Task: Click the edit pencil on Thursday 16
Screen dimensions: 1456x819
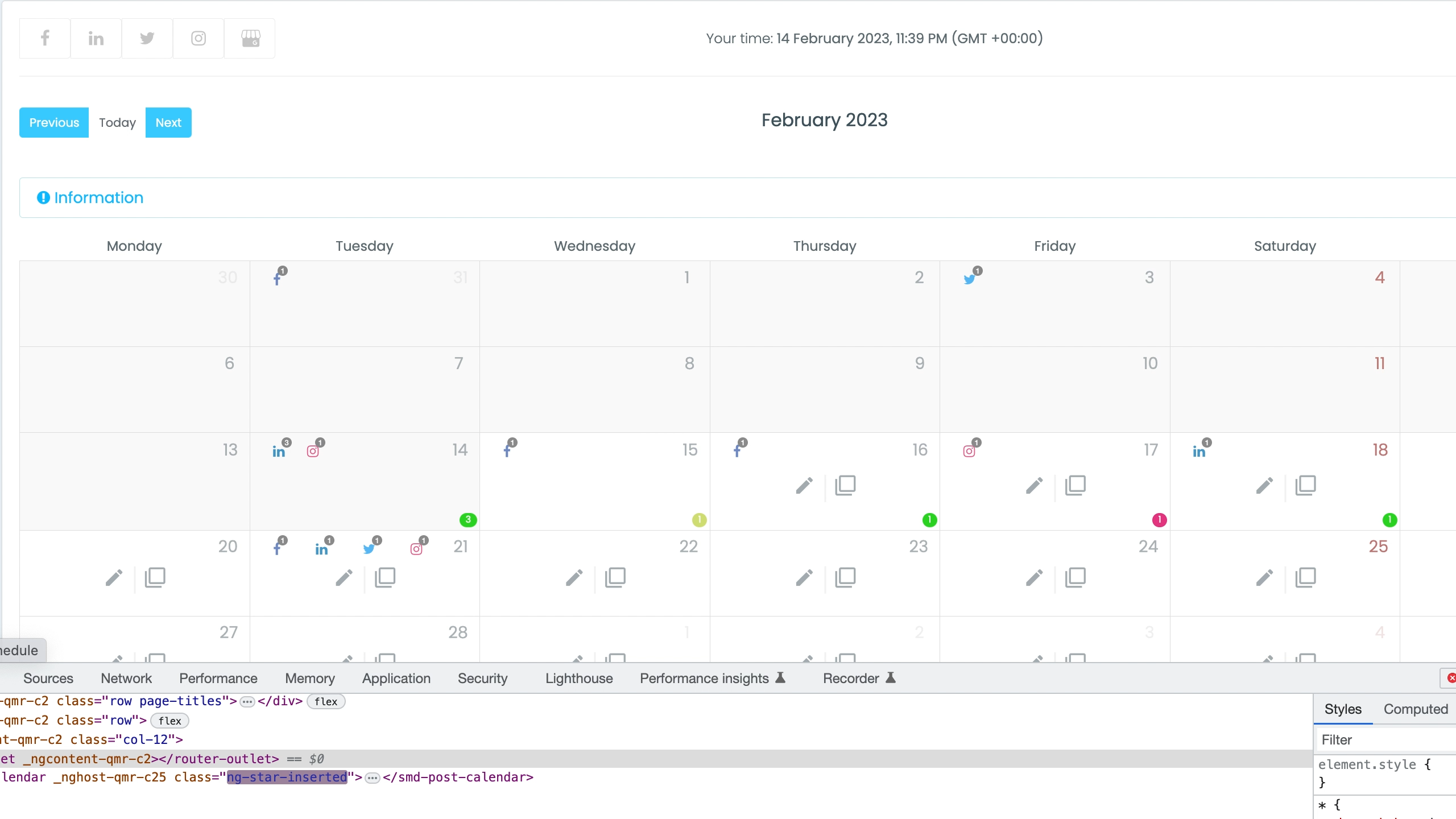Action: (x=804, y=486)
